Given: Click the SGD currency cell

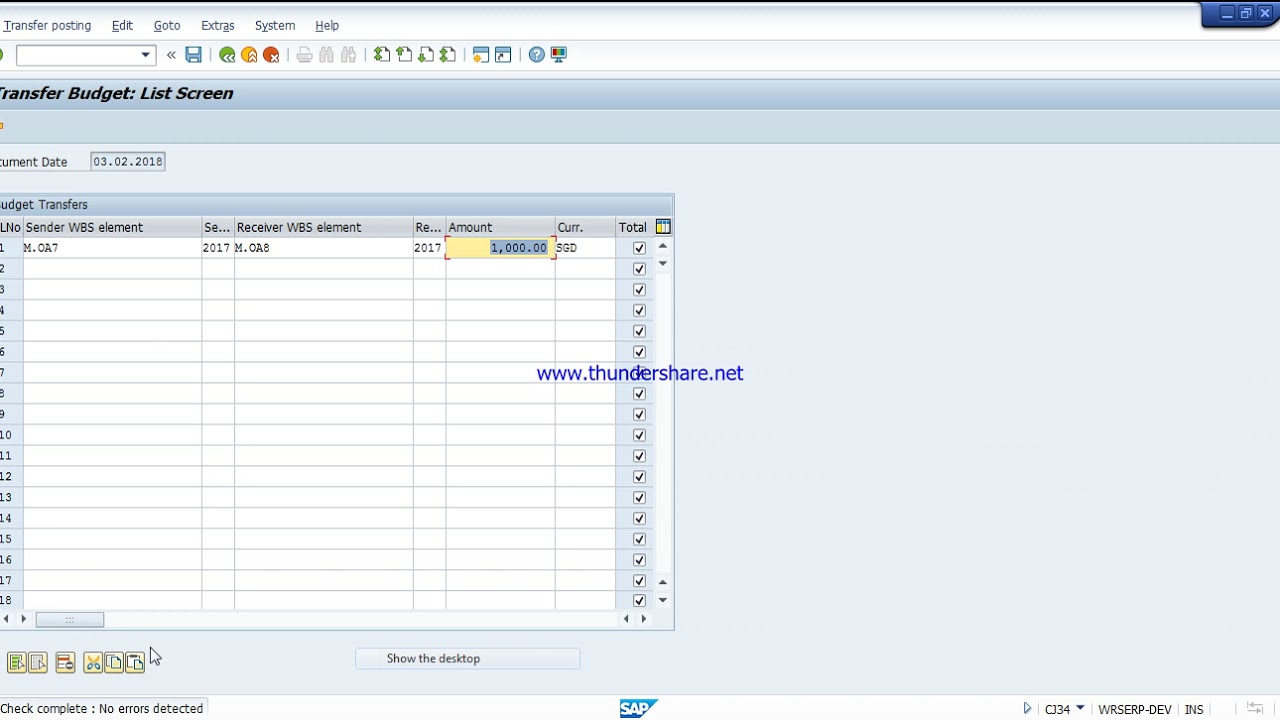Looking at the screenshot, I should (x=585, y=248).
